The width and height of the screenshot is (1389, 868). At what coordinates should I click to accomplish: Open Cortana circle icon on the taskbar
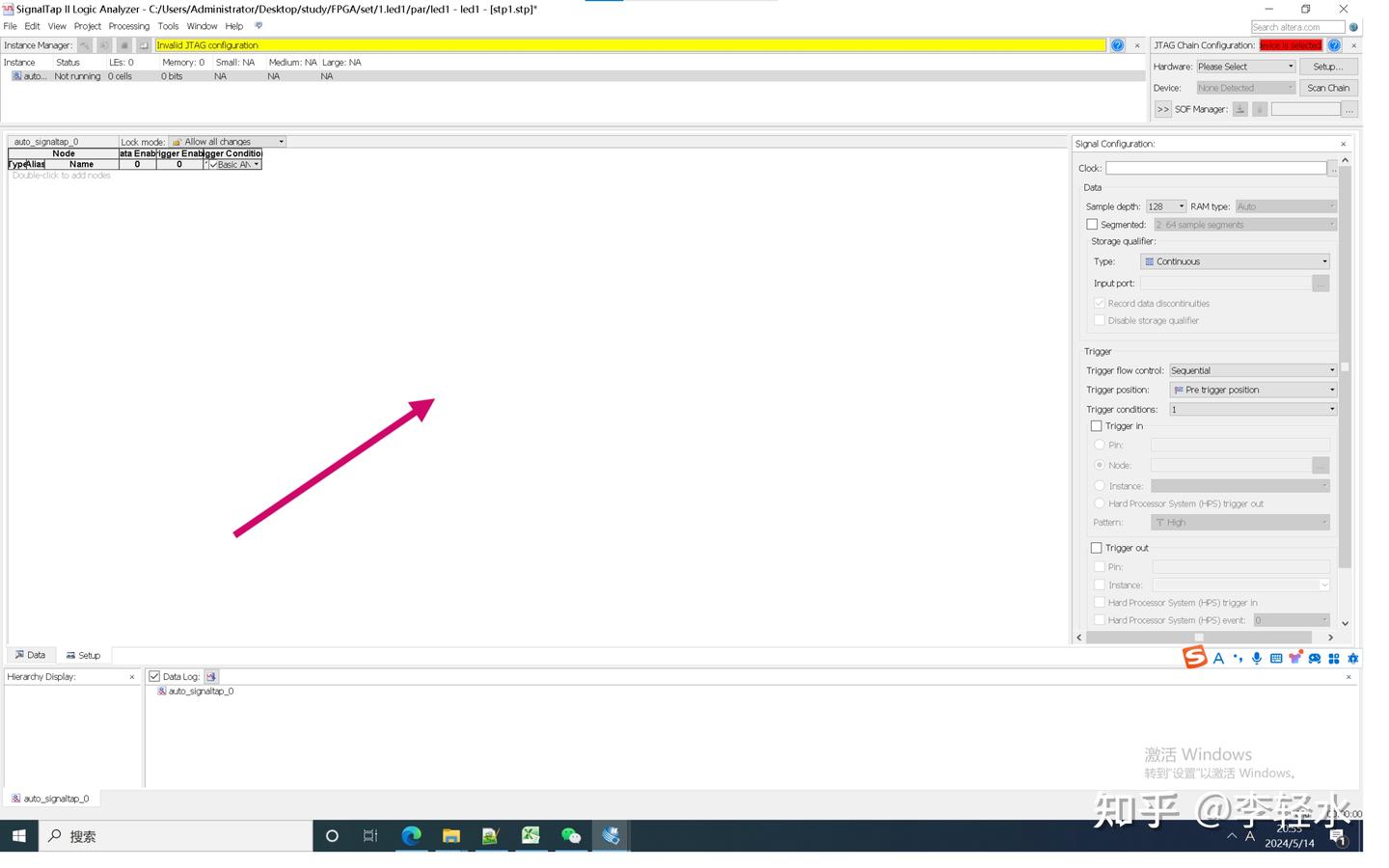coord(332,836)
